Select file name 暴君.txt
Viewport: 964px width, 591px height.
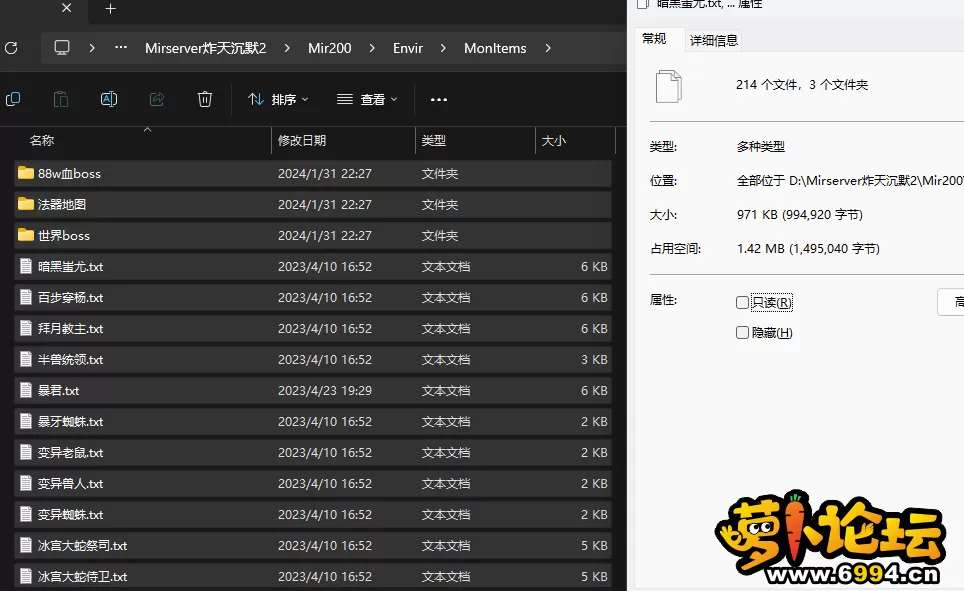pyautogui.click(x=58, y=391)
